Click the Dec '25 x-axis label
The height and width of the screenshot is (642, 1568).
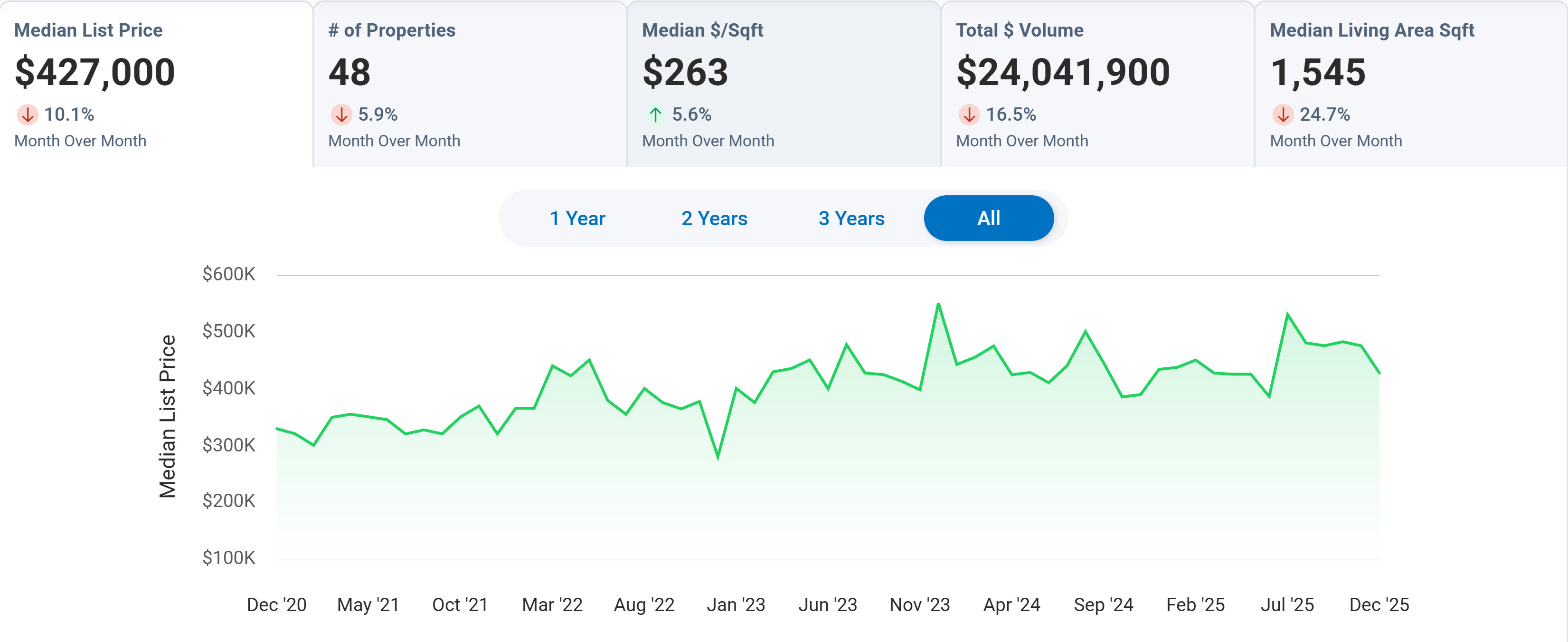pos(1379,604)
